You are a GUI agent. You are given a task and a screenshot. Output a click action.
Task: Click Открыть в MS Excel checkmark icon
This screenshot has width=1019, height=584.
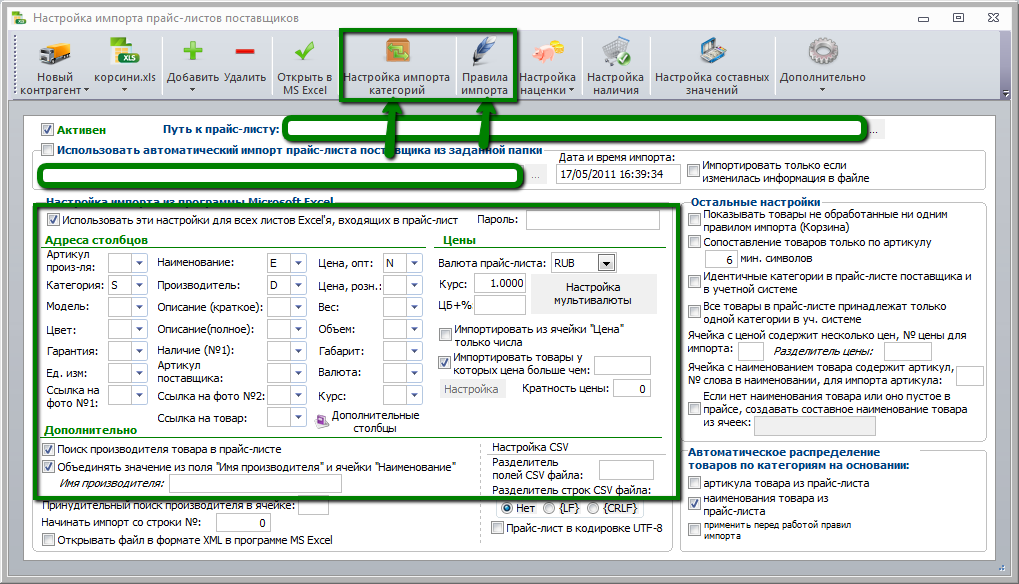(x=304, y=51)
